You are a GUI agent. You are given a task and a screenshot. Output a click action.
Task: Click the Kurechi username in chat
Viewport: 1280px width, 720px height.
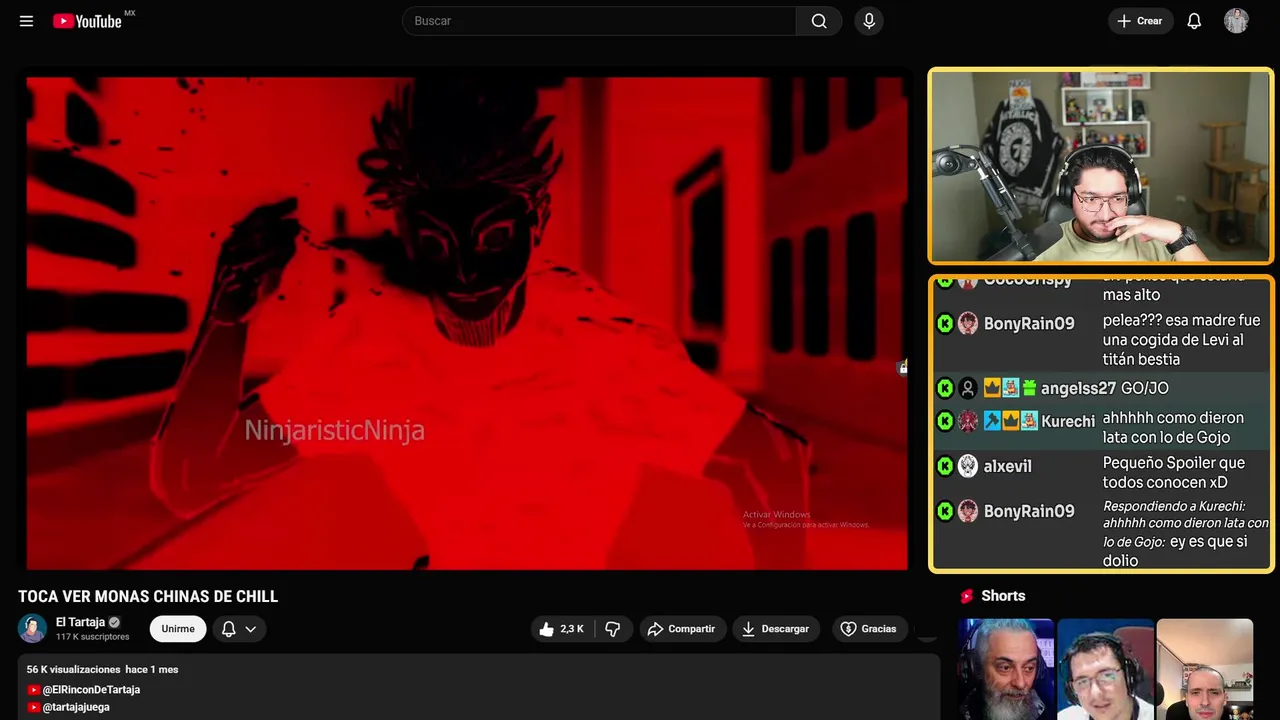tap(1068, 421)
